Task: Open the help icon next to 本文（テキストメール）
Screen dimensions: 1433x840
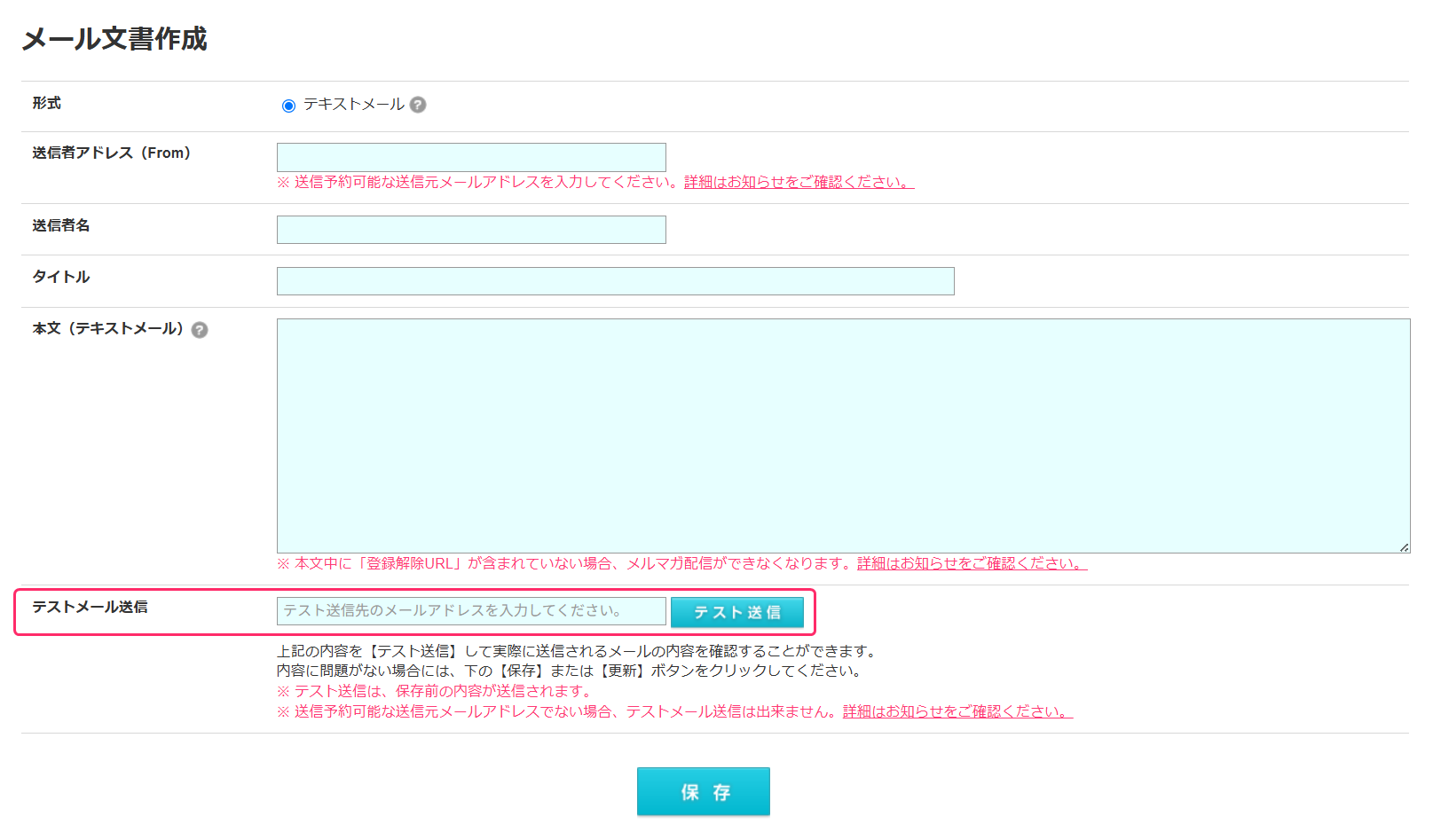Action: point(200,330)
